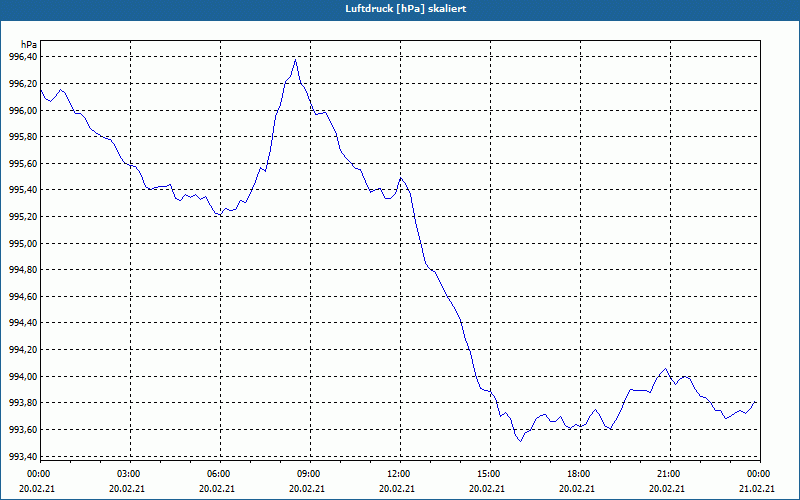The image size is (800, 500).
Task: Click the 06:00 time label
Action: click(x=218, y=474)
